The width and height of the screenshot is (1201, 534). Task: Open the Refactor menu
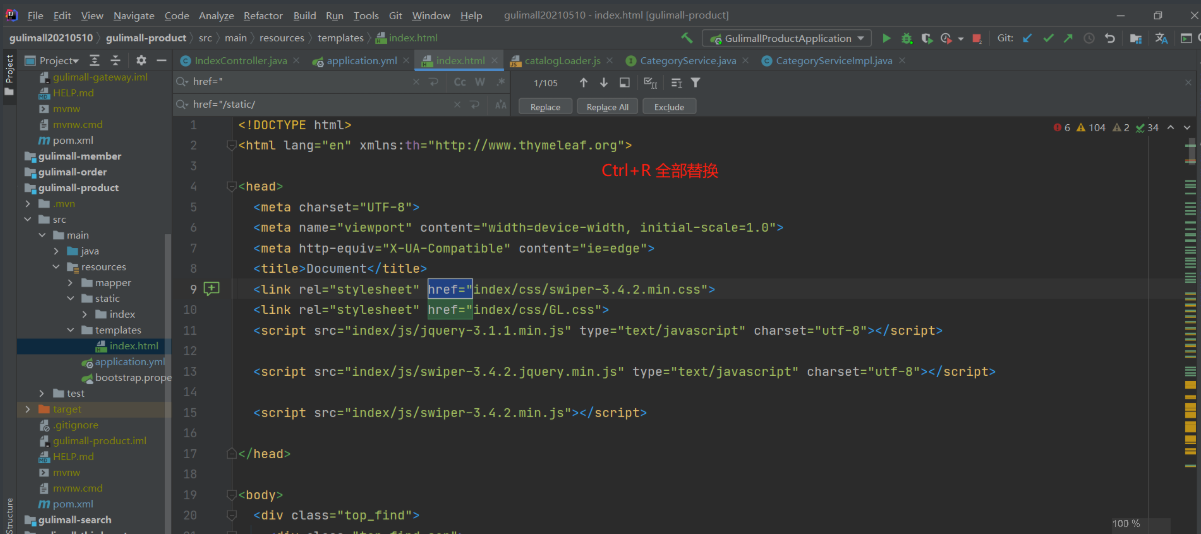(263, 16)
